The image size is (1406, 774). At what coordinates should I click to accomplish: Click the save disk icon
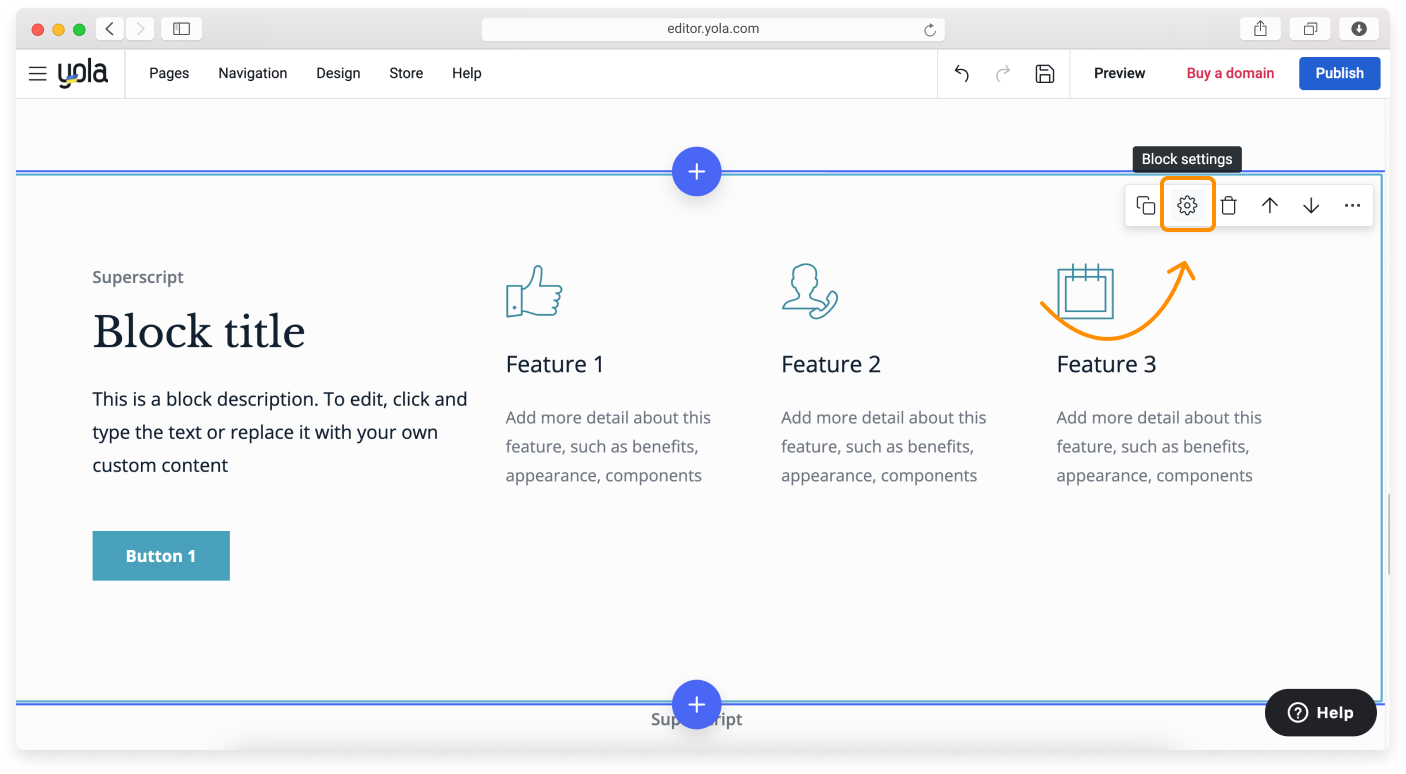tap(1045, 73)
